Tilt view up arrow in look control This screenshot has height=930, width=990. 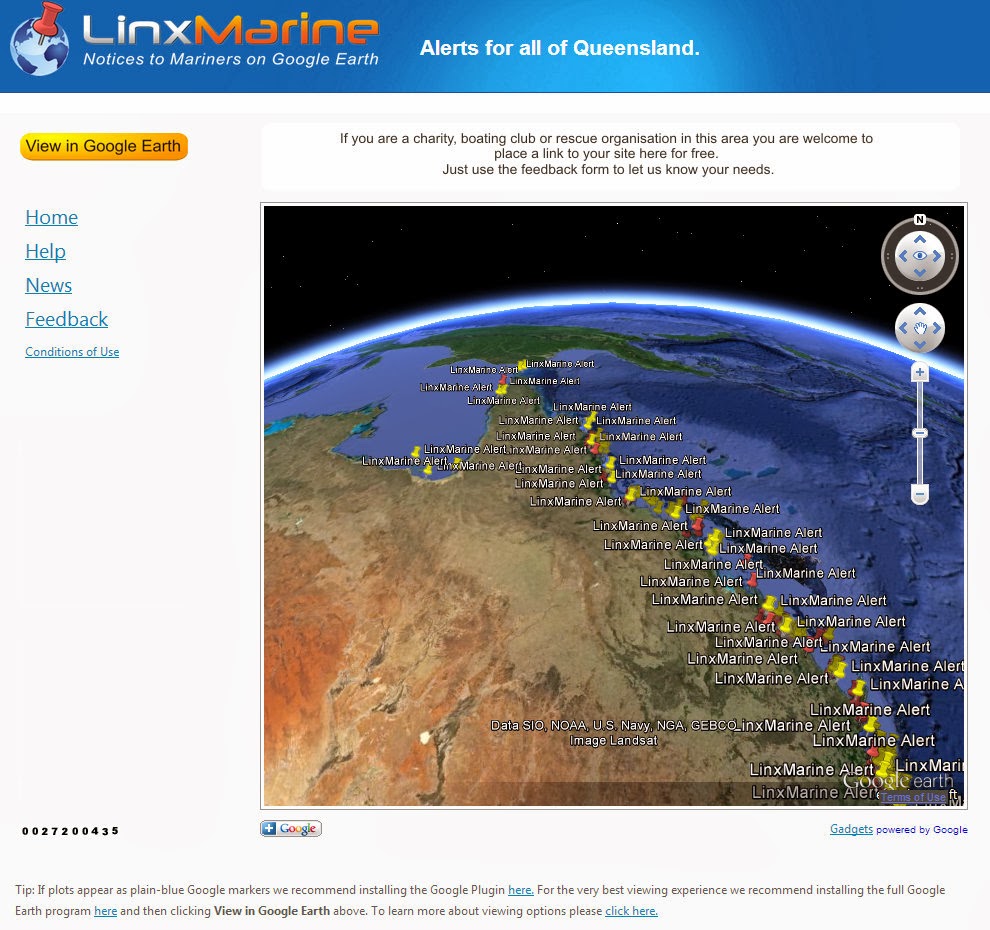coord(919,239)
